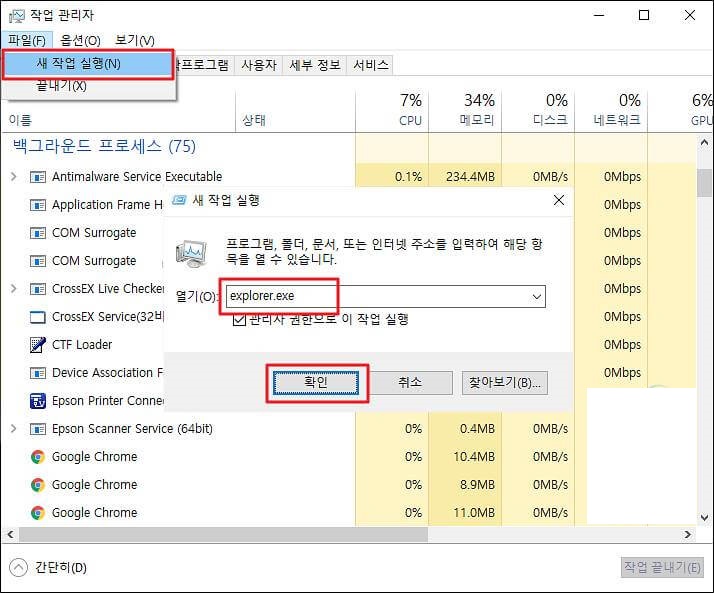The height and width of the screenshot is (593, 714).
Task: Click the Application Frame Host icon
Action: [38, 205]
